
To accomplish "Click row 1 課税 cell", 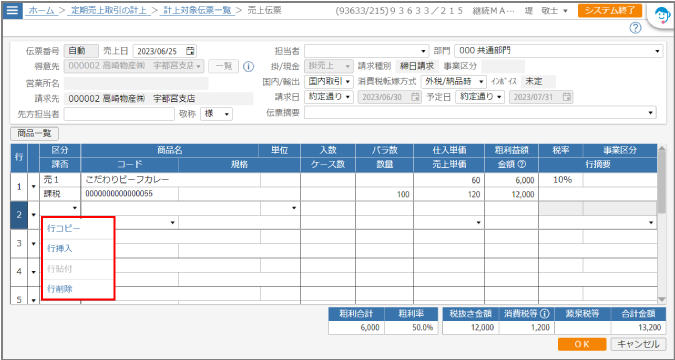I will click(60, 194).
